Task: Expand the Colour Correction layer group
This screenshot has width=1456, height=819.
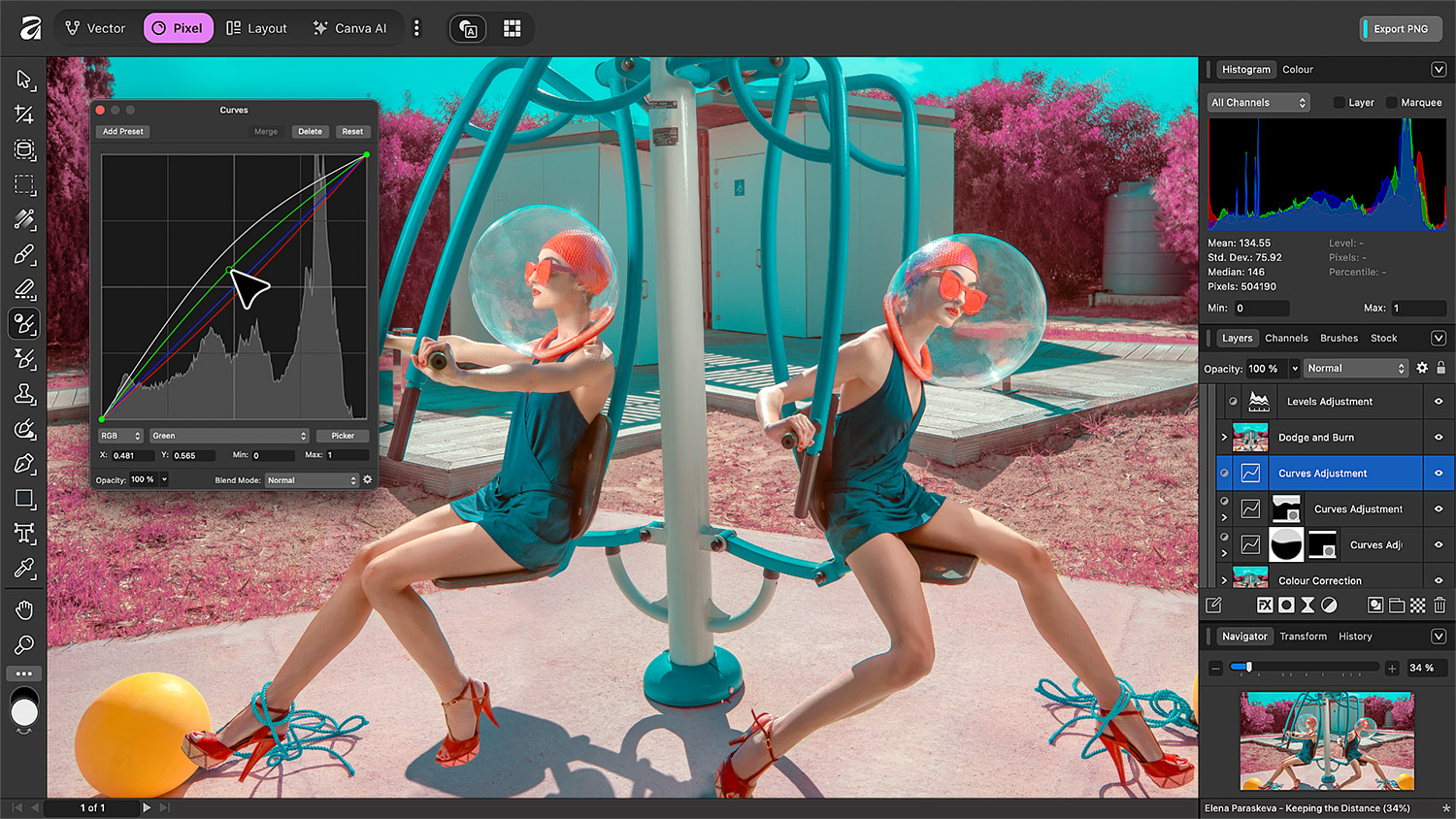Action: coord(1224,581)
